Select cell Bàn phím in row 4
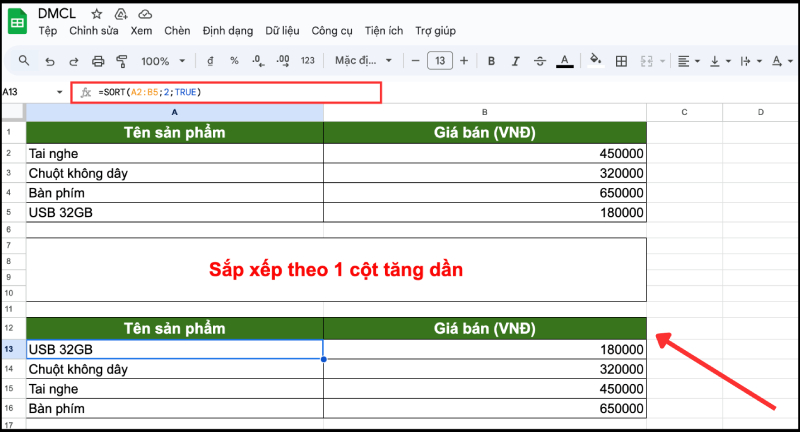 [174, 193]
